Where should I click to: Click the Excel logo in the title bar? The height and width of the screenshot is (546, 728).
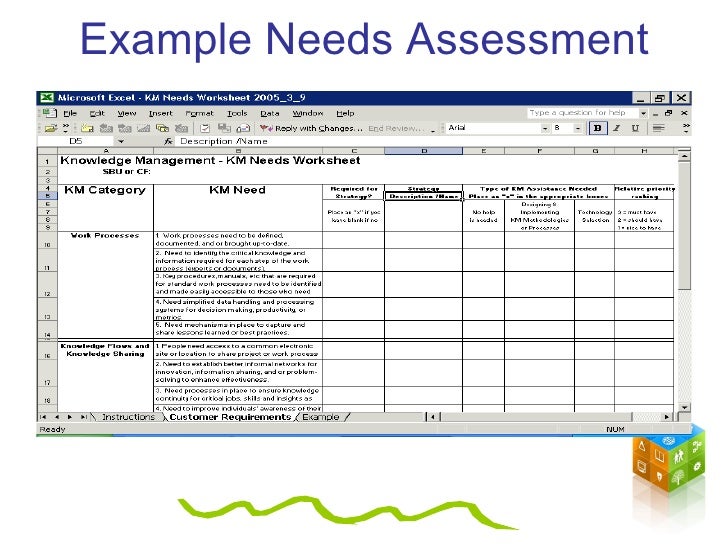46,98
